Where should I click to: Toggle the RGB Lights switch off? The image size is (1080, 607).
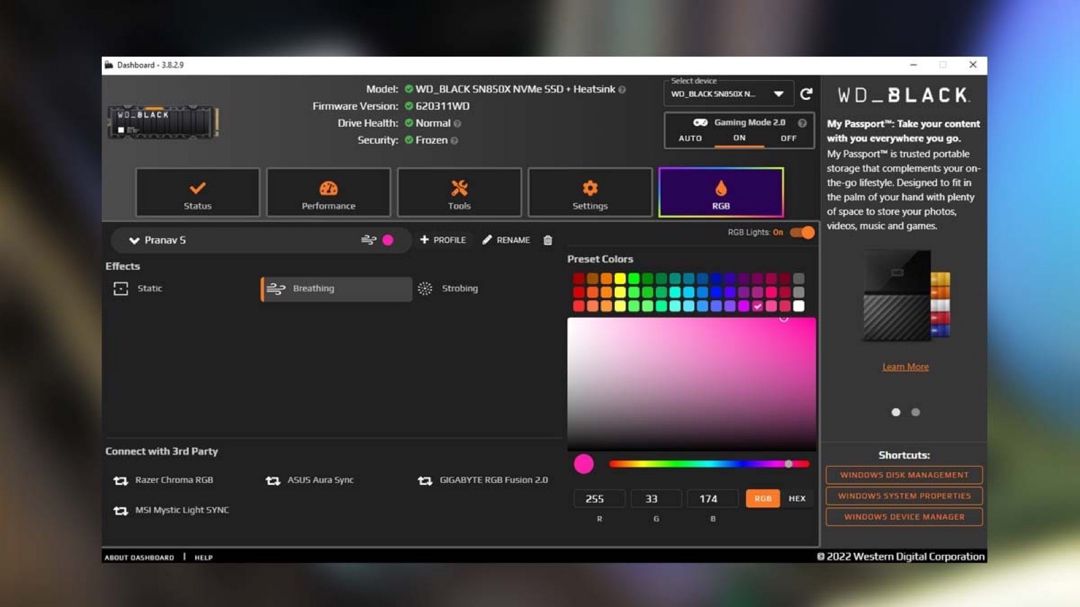tap(802, 232)
